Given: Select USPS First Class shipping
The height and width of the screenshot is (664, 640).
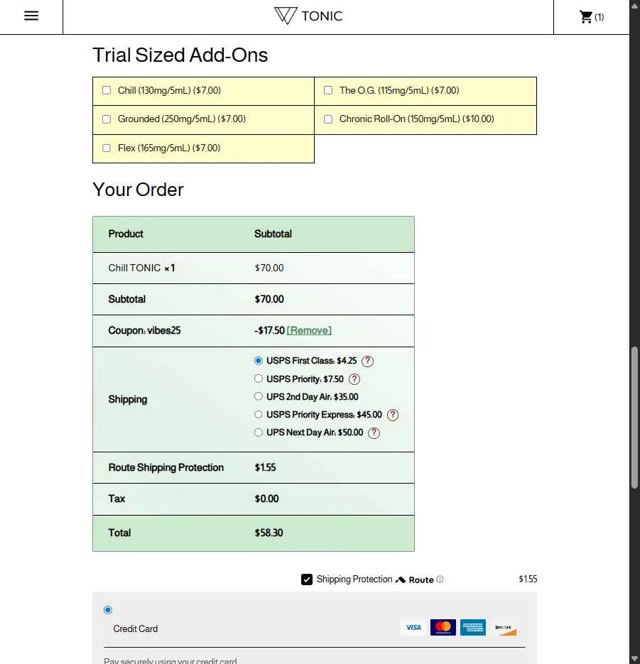Looking at the screenshot, I should [258, 361].
